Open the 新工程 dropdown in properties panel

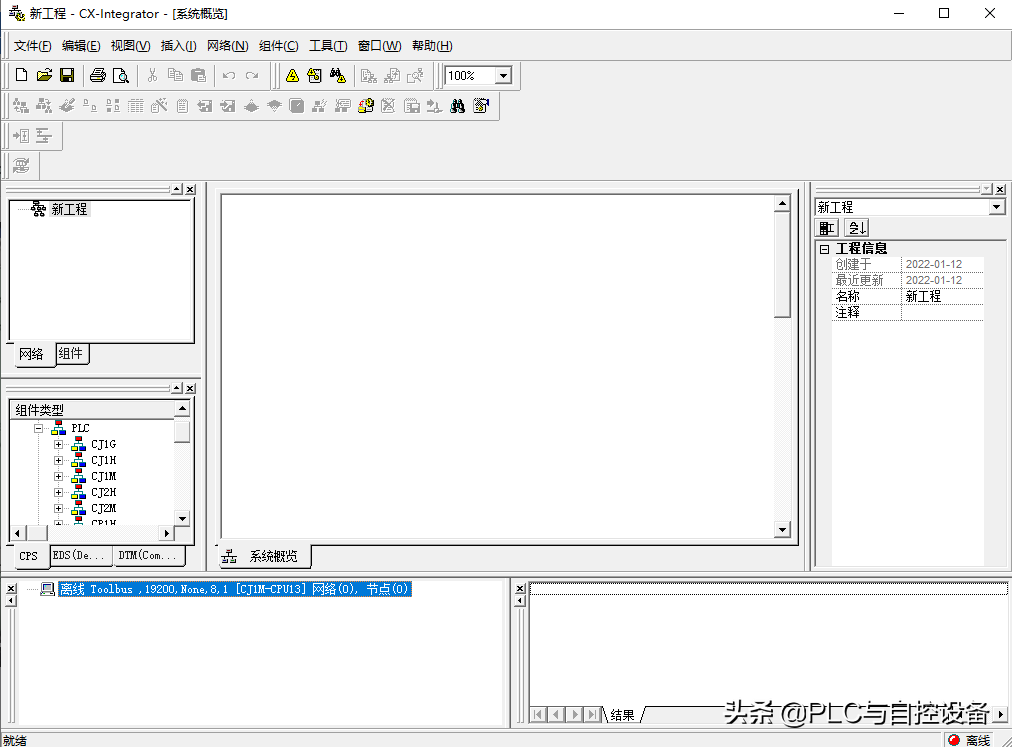(996, 207)
